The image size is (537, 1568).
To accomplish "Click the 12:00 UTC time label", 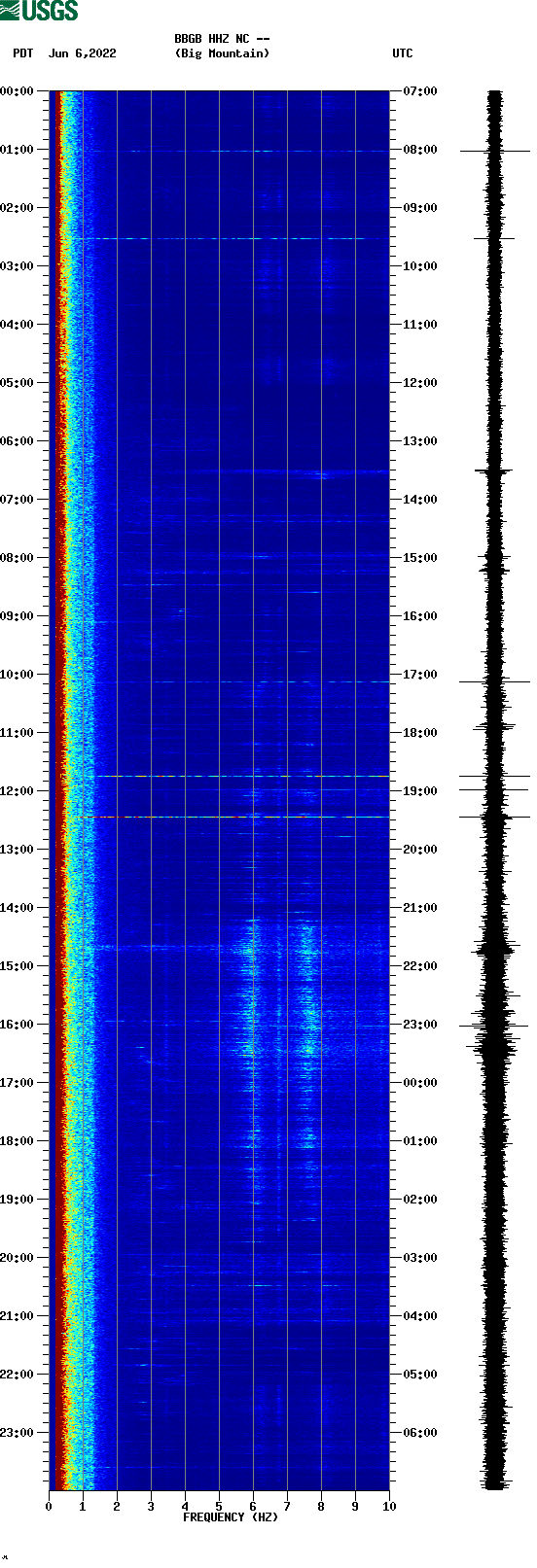I will tap(420, 383).
